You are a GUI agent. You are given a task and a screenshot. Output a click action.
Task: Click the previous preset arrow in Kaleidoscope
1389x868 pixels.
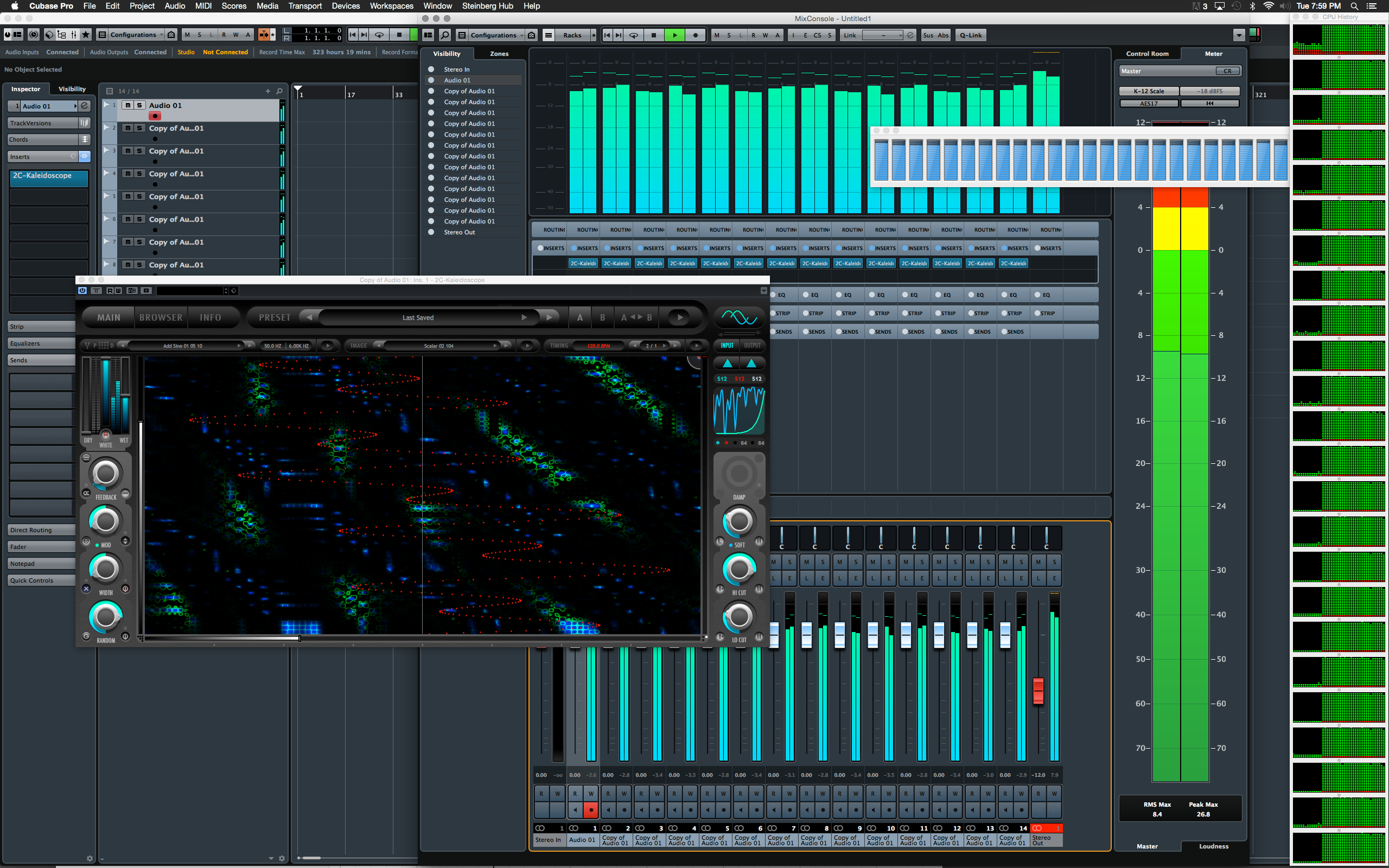(x=309, y=317)
